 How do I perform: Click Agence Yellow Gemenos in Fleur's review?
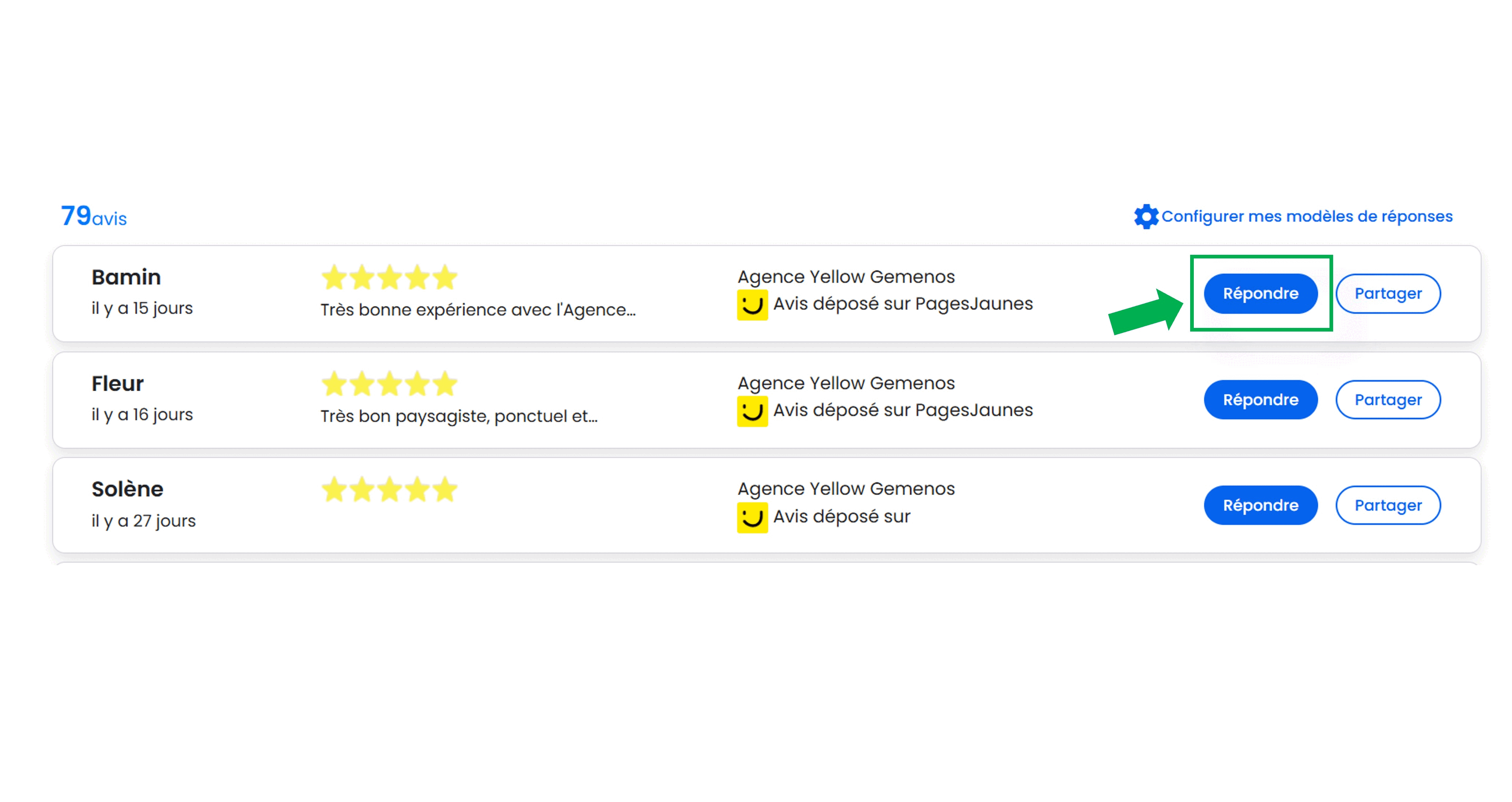[x=846, y=383]
